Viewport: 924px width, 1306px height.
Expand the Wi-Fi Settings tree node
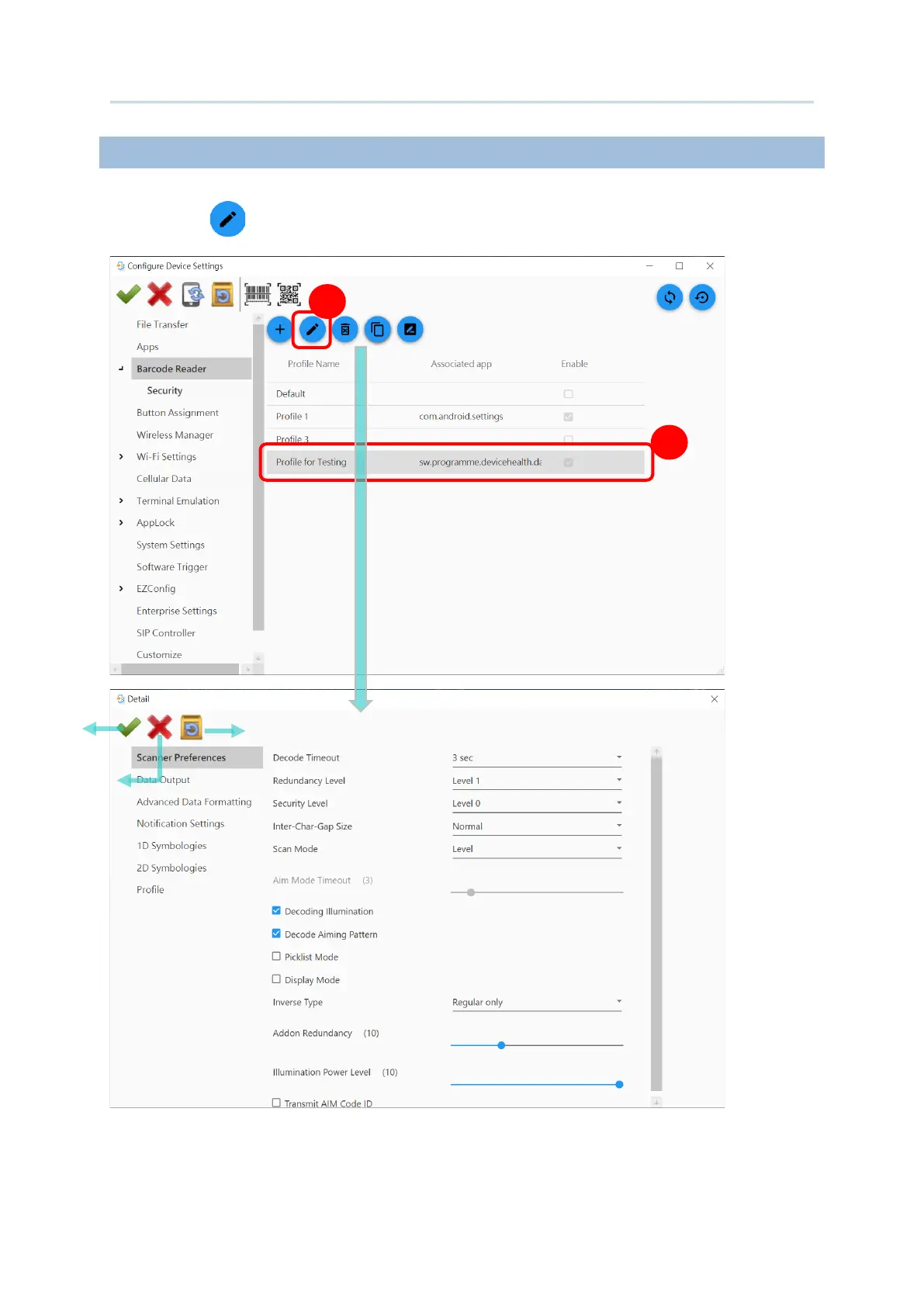[x=121, y=457]
